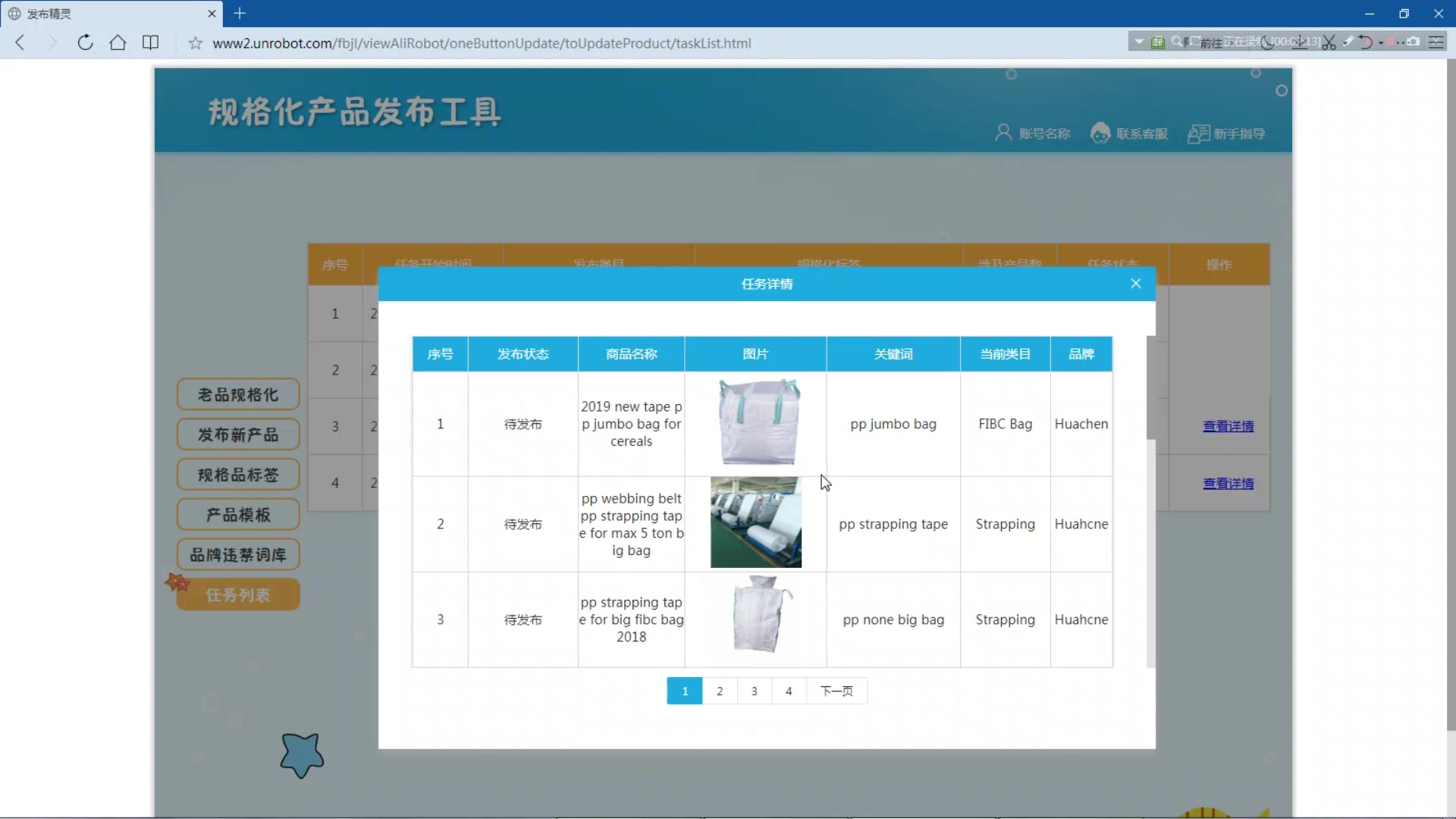The image size is (1456, 819).
Task: Navigate to page 2 of task details
Action: (719, 690)
